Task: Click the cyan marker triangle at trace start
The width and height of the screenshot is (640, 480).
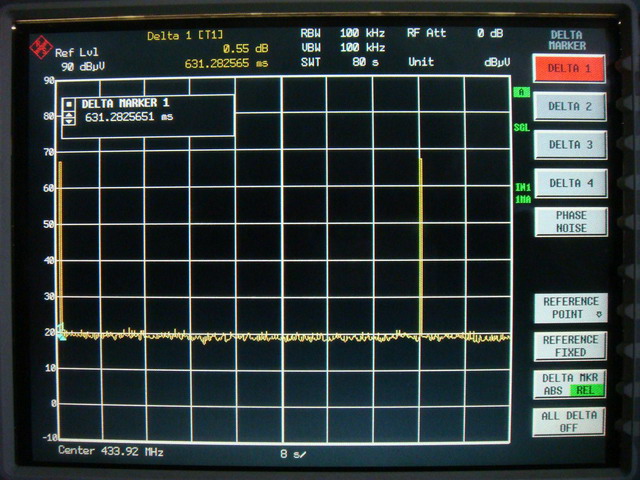Action: [61, 331]
